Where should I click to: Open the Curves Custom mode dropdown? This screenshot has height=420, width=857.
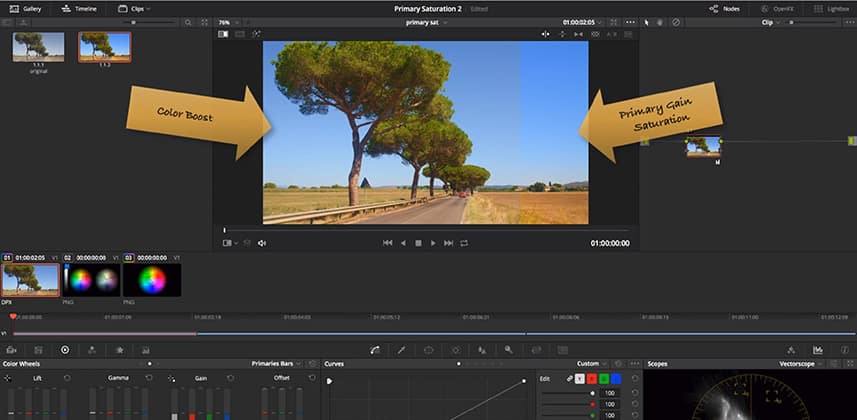pyautogui.click(x=592, y=364)
